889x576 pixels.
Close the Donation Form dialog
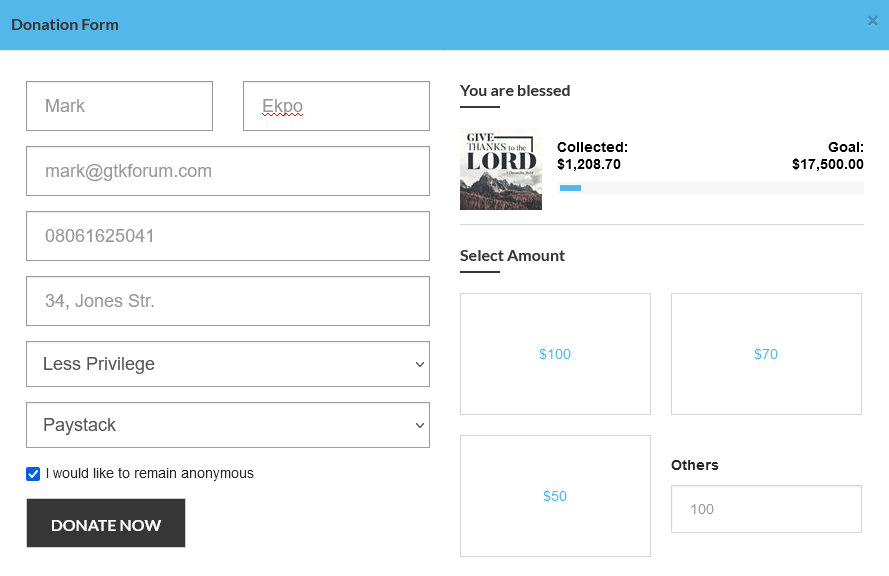pyautogui.click(x=872, y=20)
